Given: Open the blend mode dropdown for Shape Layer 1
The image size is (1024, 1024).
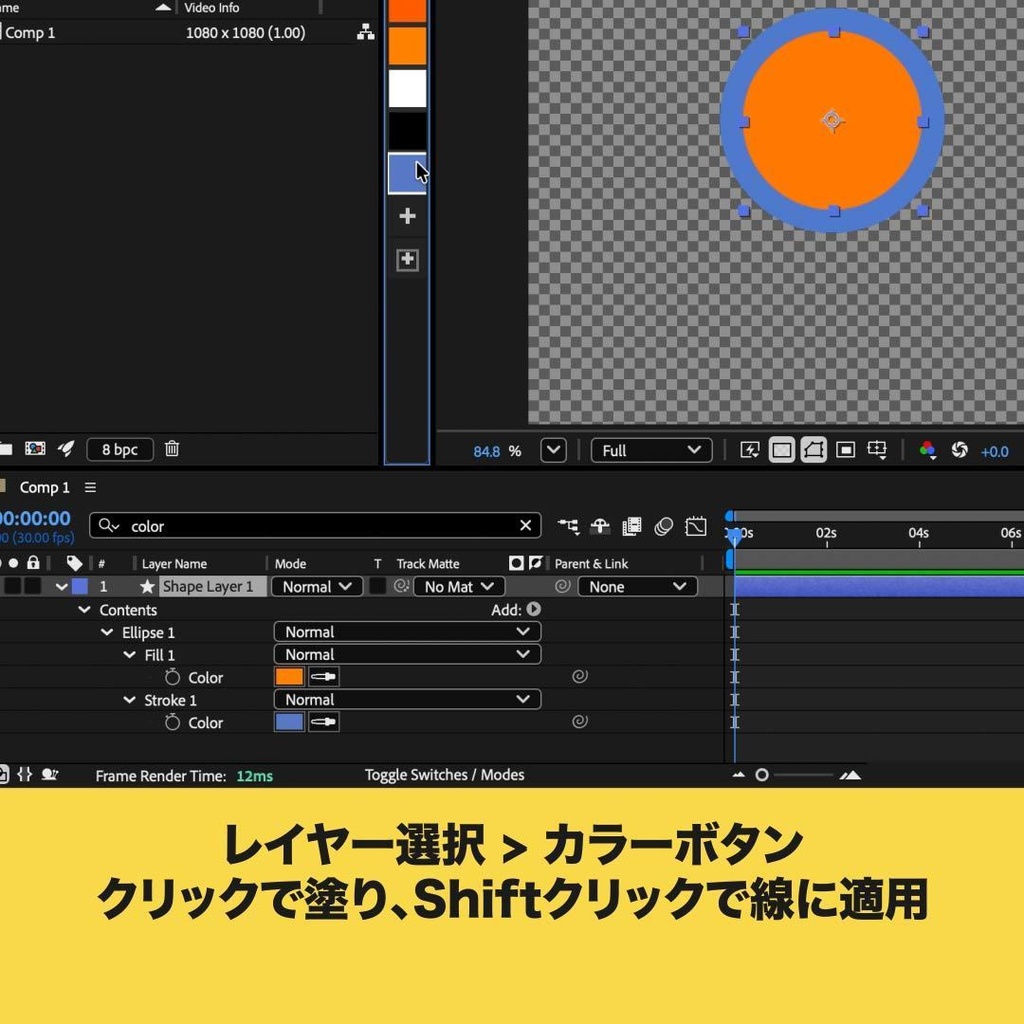Looking at the screenshot, I should coord(316,586).
